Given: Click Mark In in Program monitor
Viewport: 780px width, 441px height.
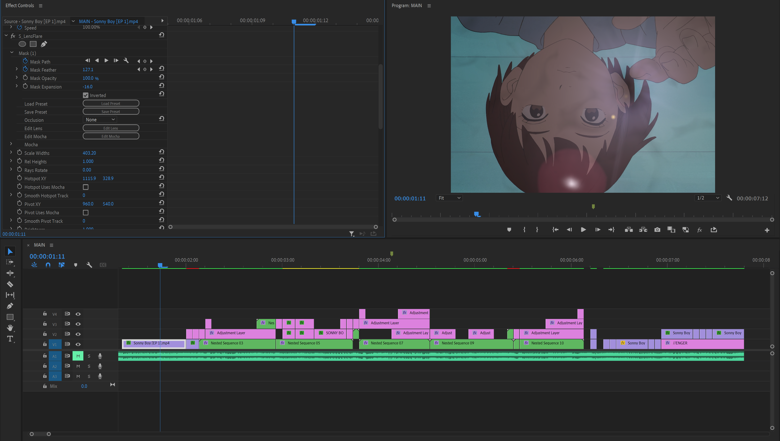Looking at the screenshot, I should (524, 230).
